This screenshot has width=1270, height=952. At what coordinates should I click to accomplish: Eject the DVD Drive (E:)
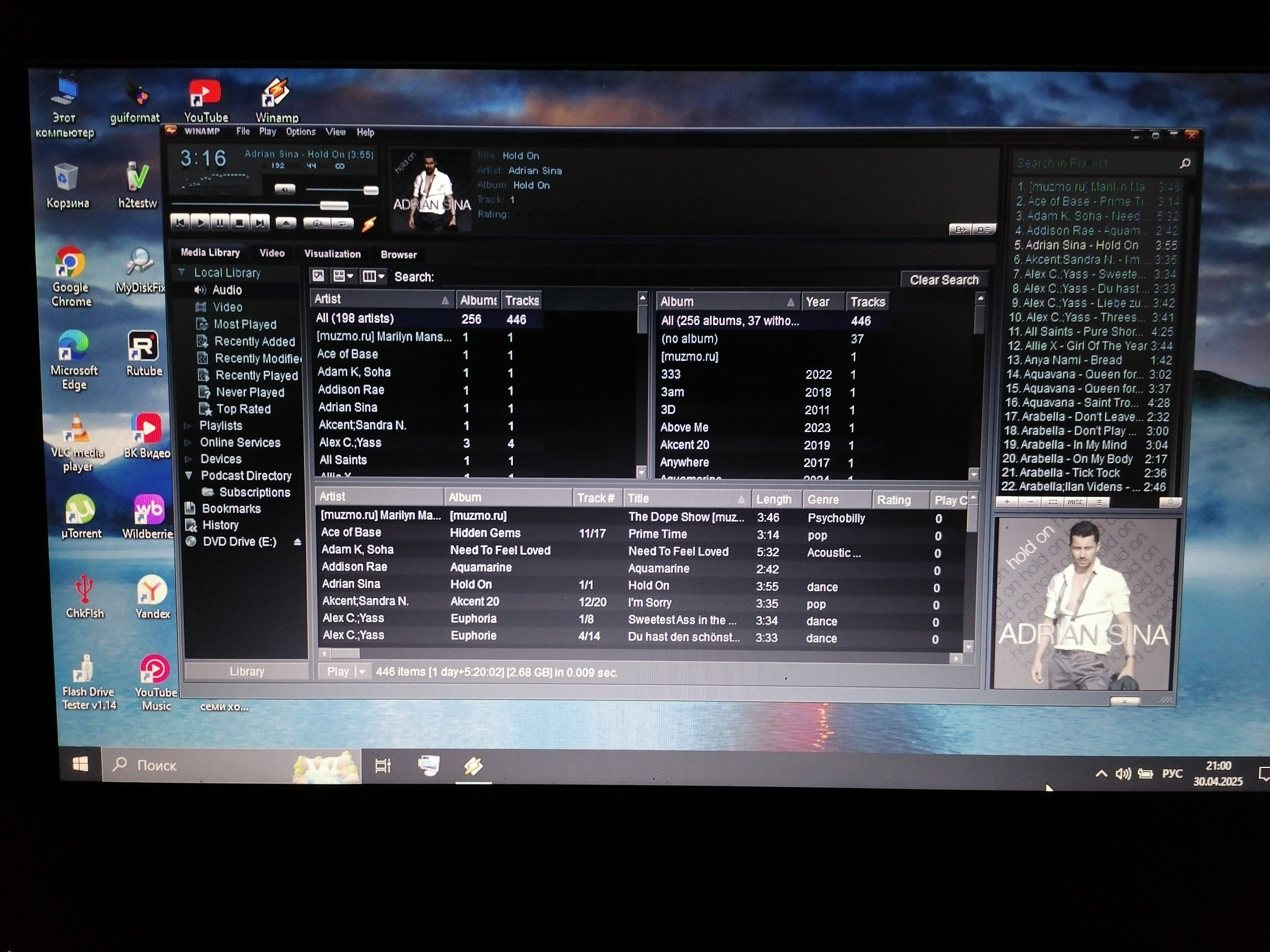pos(297,542)
